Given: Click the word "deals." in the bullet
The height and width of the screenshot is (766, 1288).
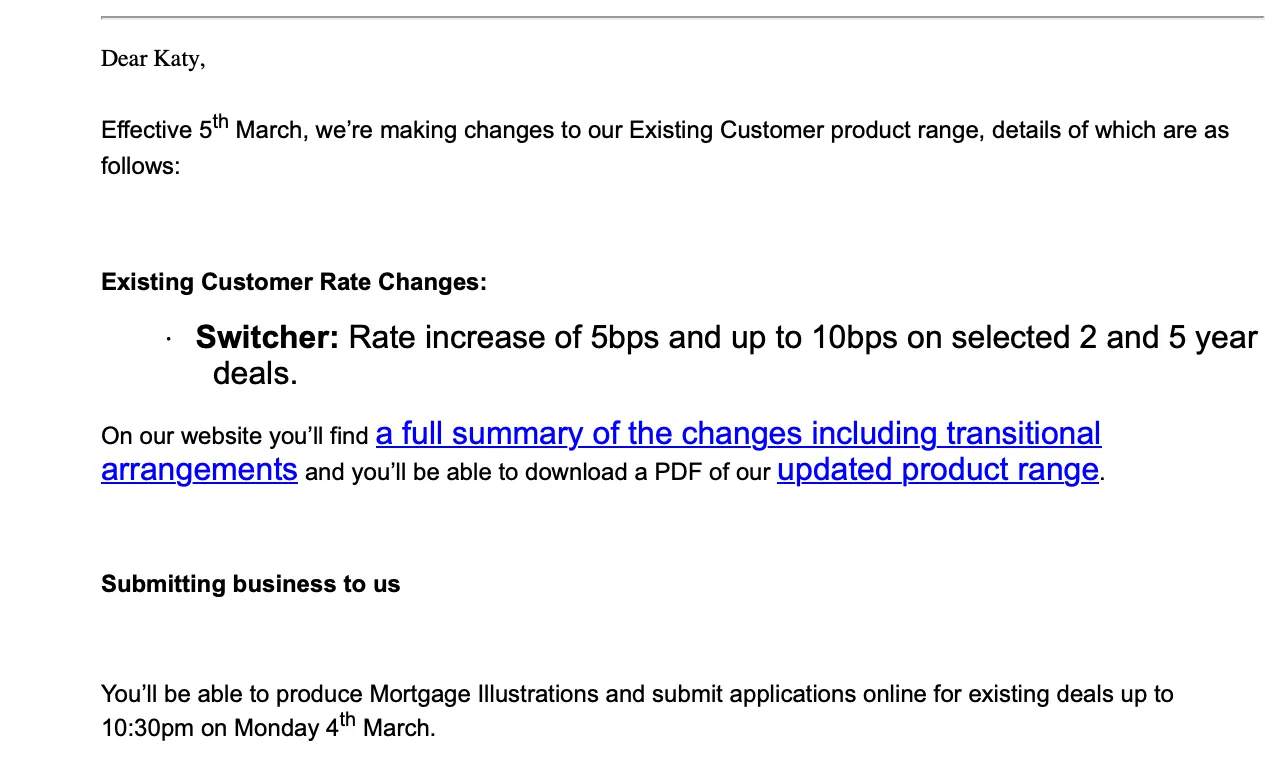Looking at the screenshot, I should click(255, 374).
